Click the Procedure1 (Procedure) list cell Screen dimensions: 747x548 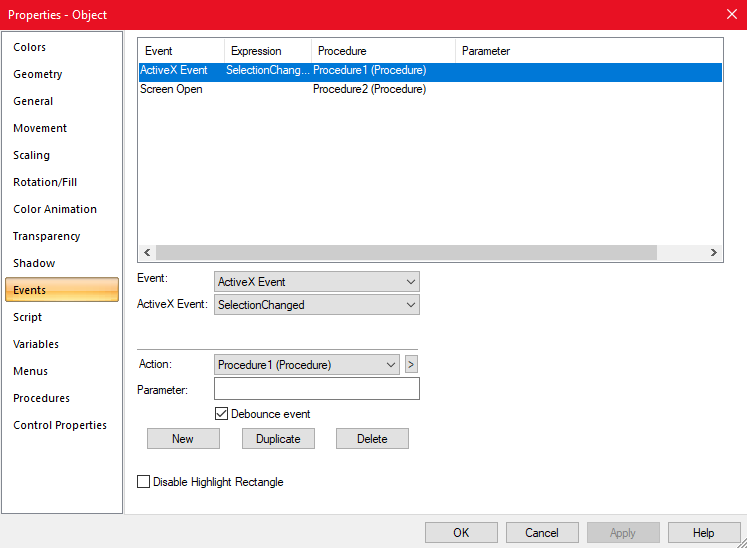369,70
